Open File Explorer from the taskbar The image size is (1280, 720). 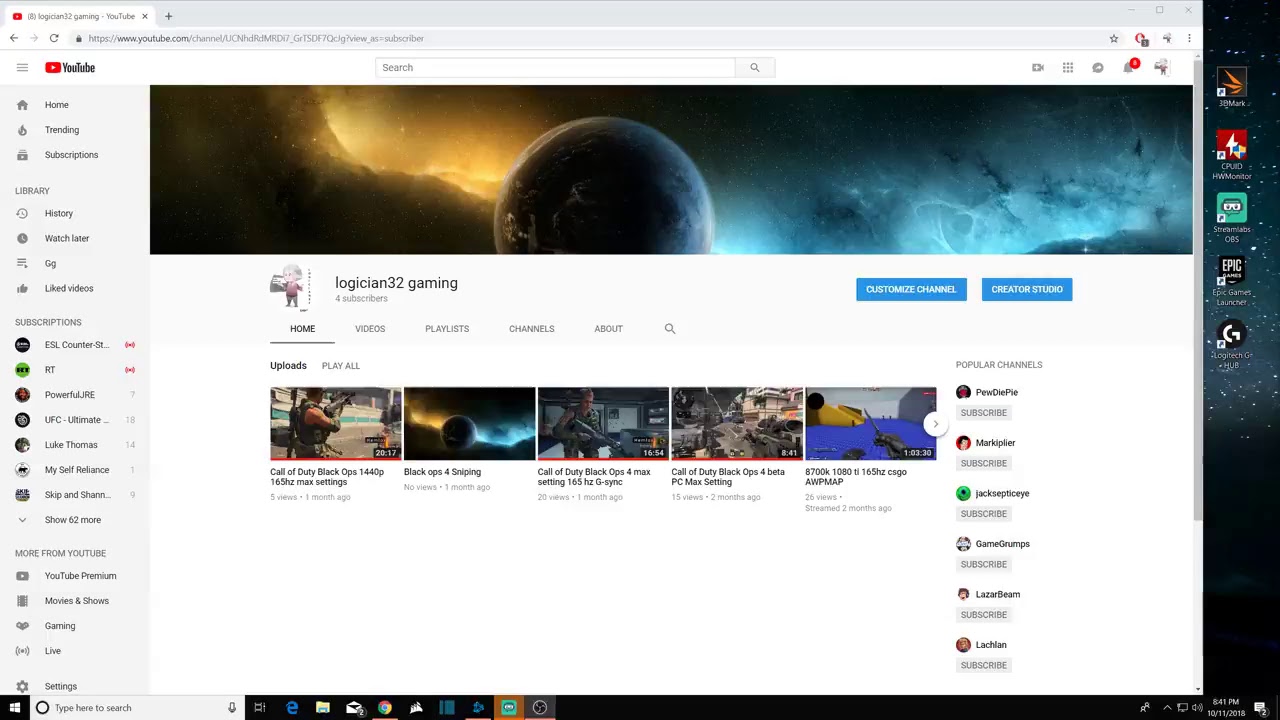[323, 708]
